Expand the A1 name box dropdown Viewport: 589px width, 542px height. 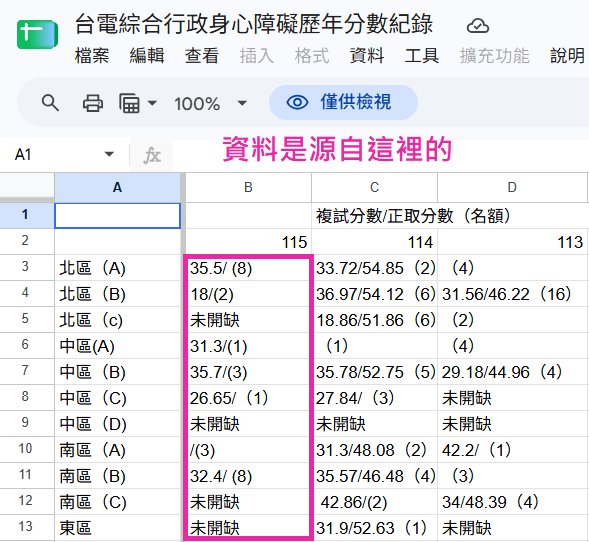pos(109,154)
